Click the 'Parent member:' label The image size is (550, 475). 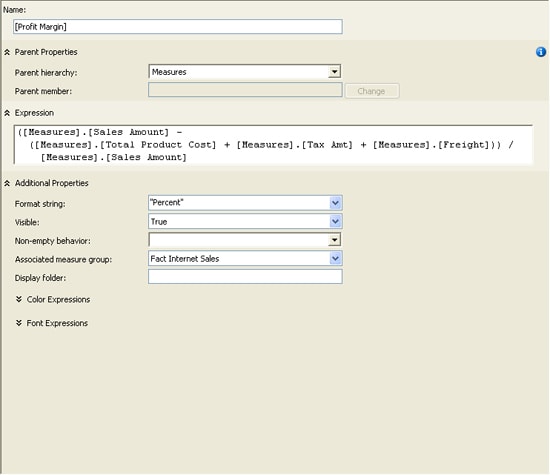(x=43, y=92)
